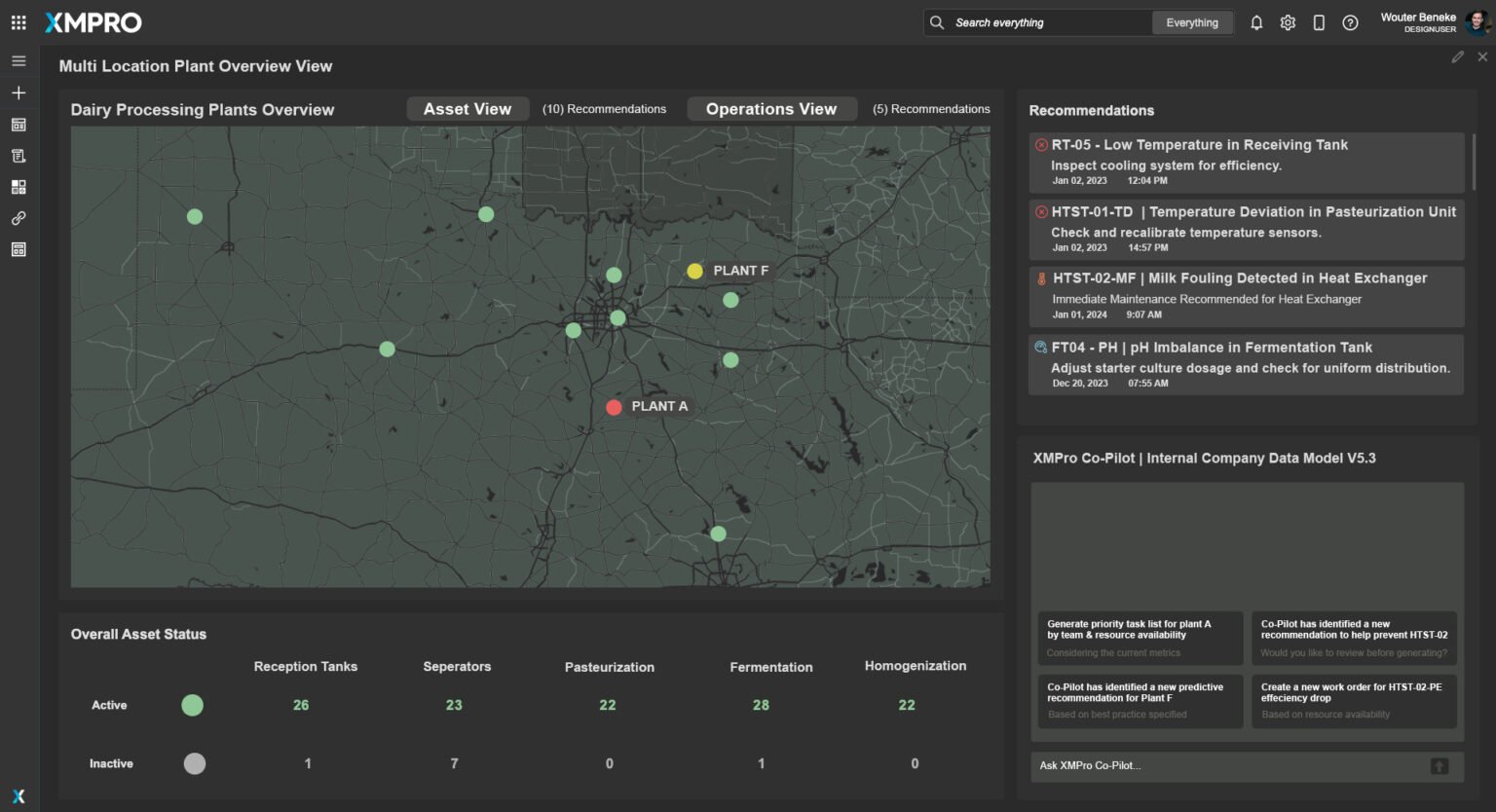Focus the Ask XMPro Co-Pilot input
The height and width of the screenshot is (812, 1496).
coord(1227,766)
